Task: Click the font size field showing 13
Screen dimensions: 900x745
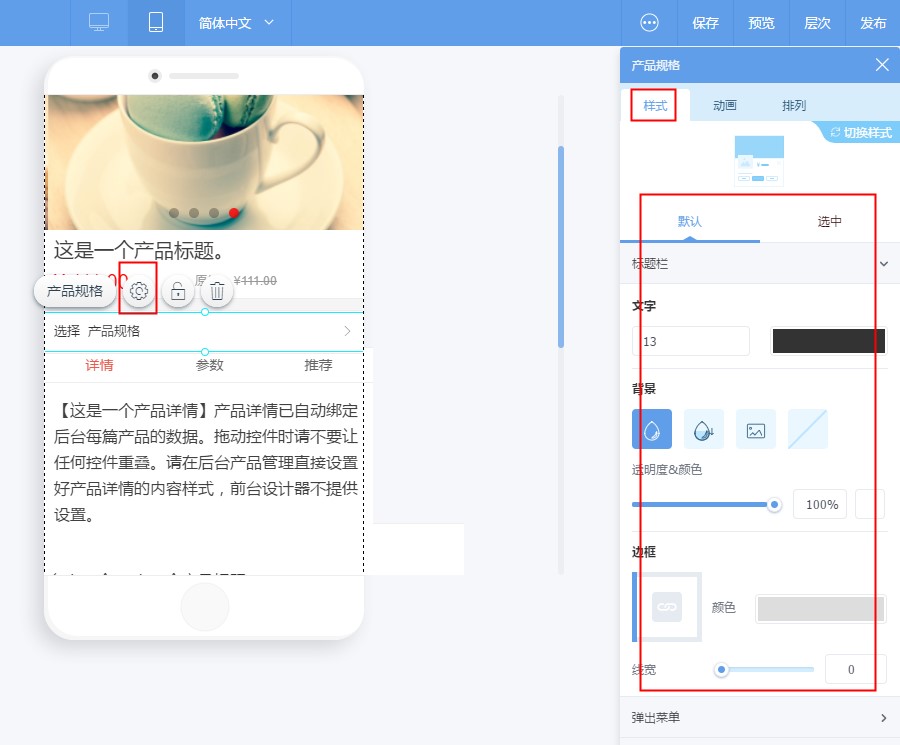Action: [691, 342]
